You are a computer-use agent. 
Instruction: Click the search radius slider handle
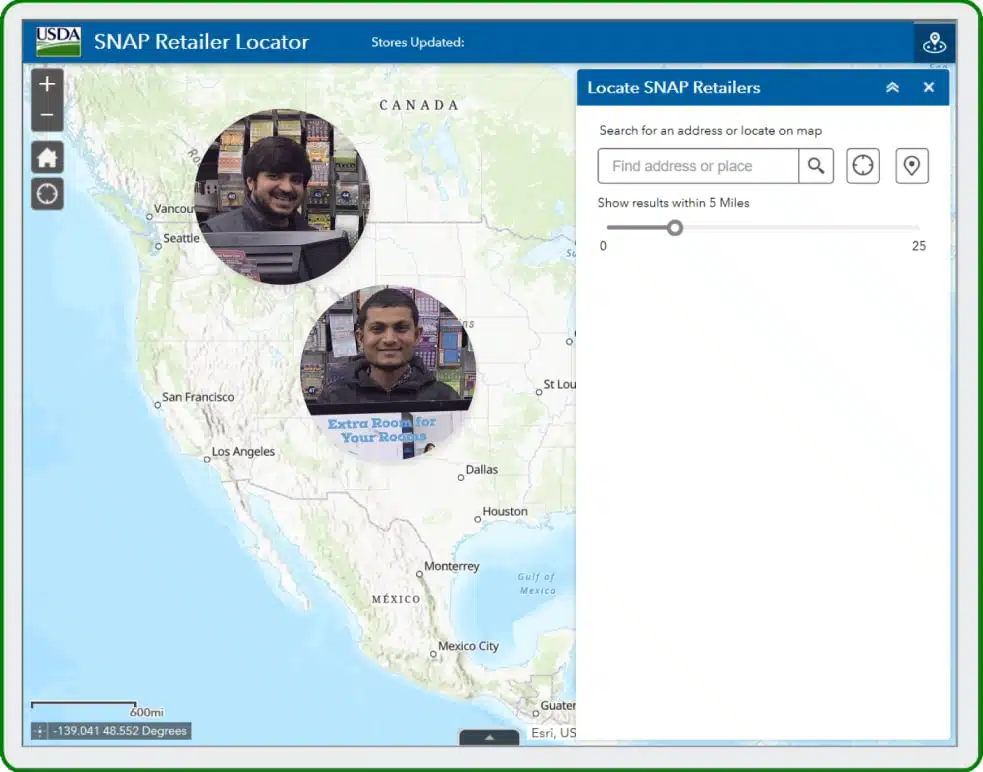675,228
